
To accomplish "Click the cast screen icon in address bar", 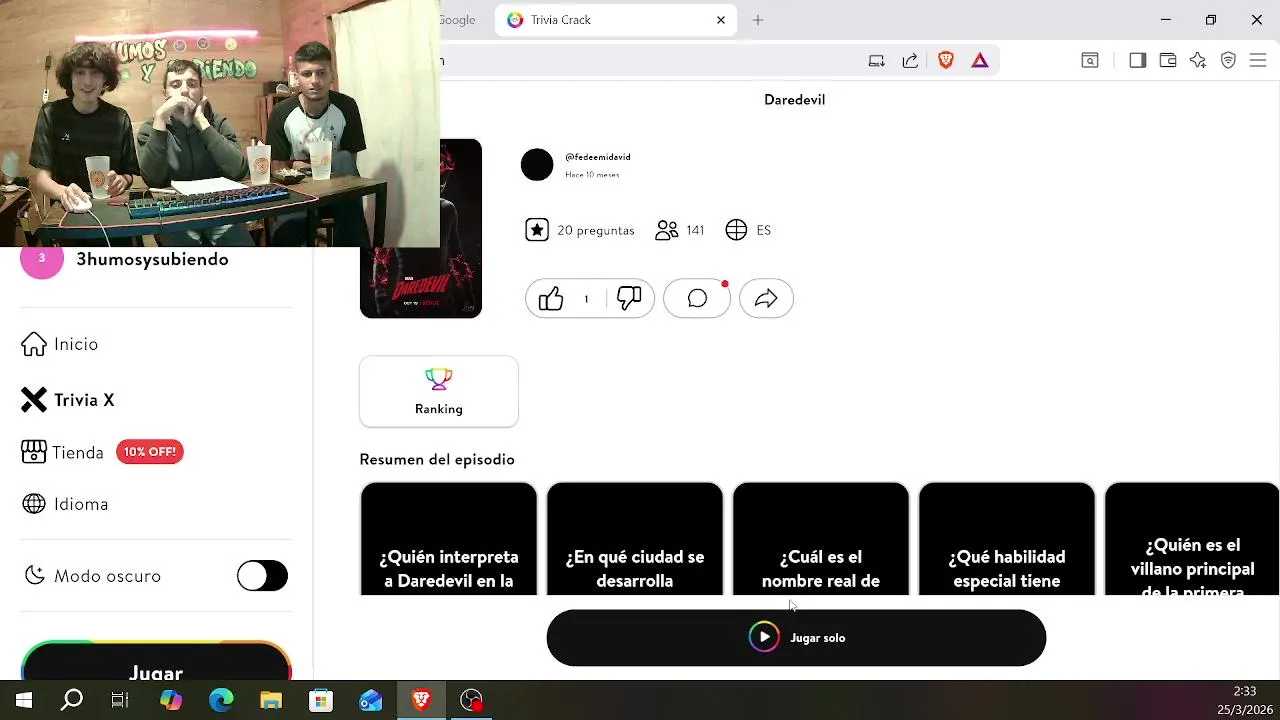I will [x=877, y=61].
